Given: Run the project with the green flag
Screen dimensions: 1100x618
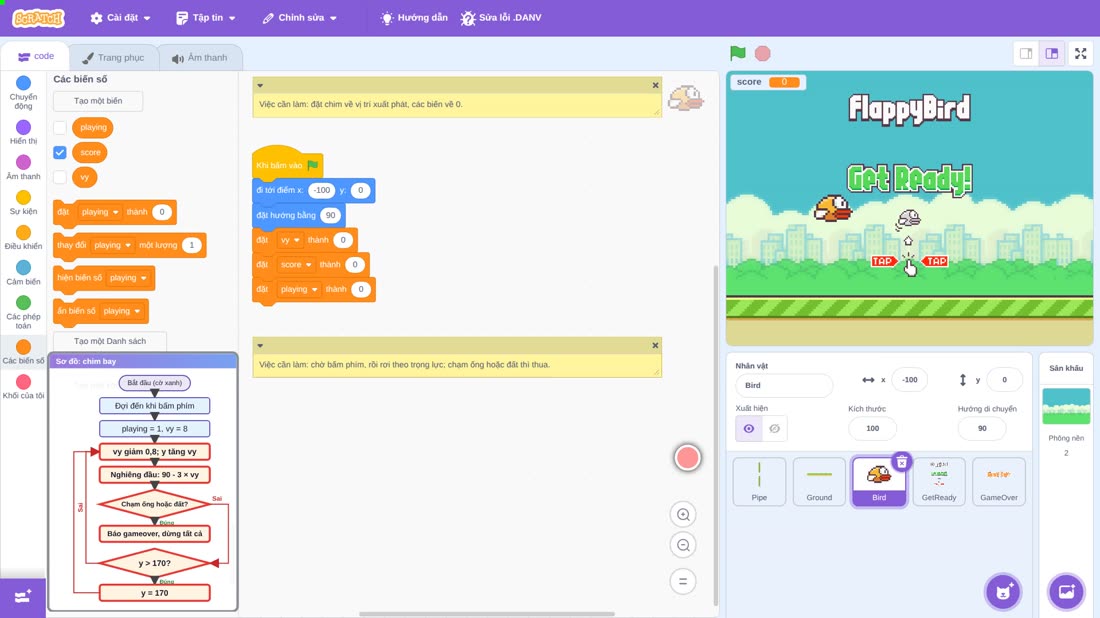Looking at the screenshot, I should pyautogui.click(x=737, y=53).
